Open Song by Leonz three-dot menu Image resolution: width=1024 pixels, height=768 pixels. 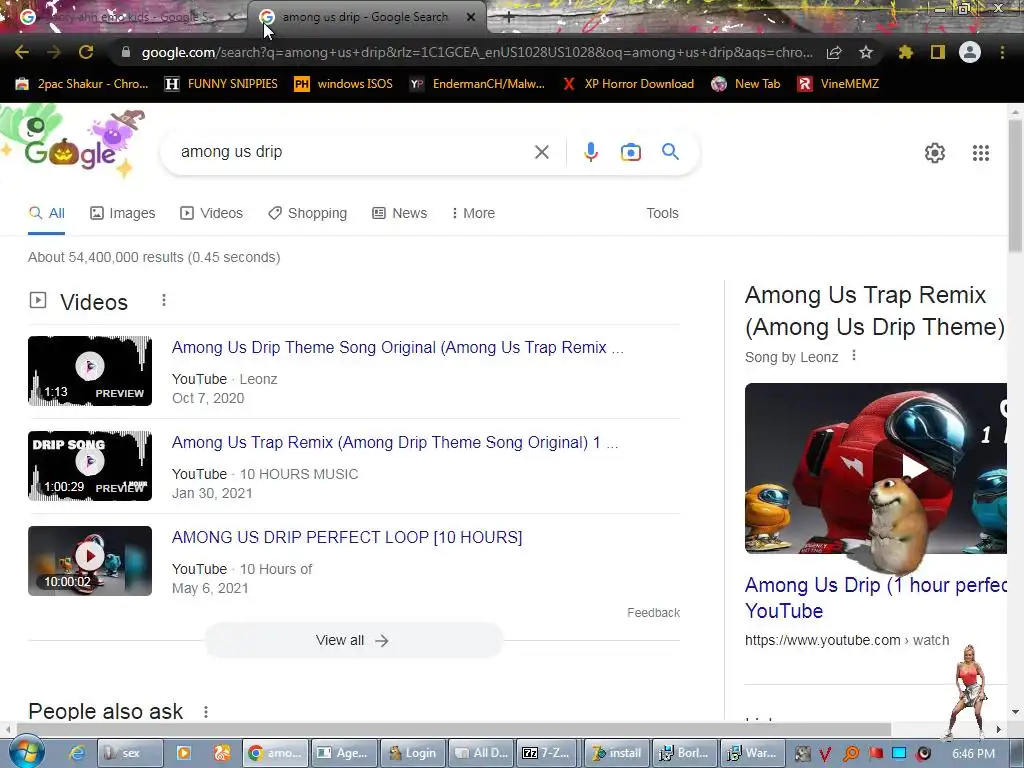pyautogui.click(x=854, y=356)
